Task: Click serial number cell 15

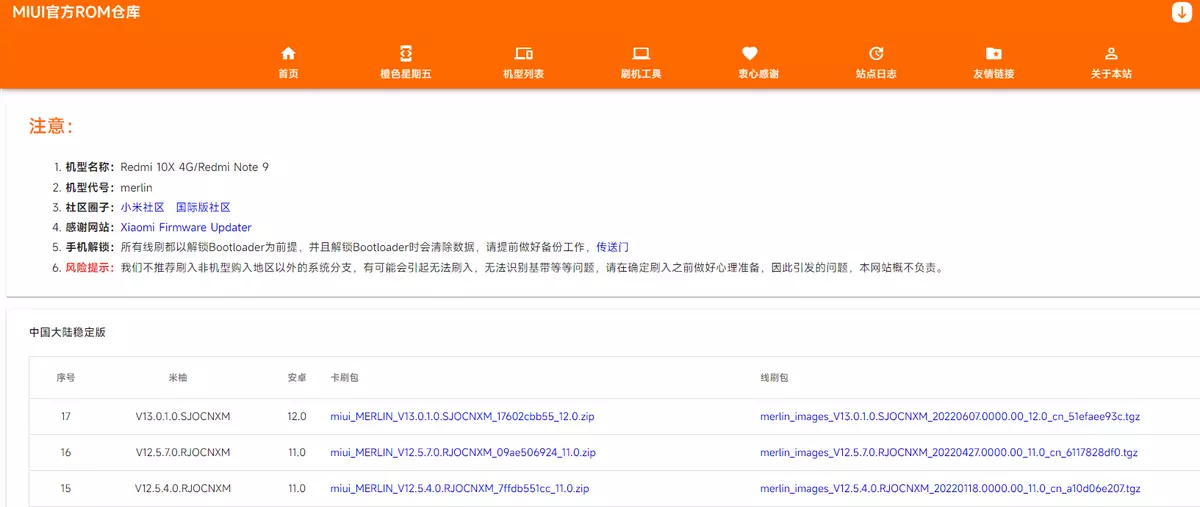Action: (66, 488)
